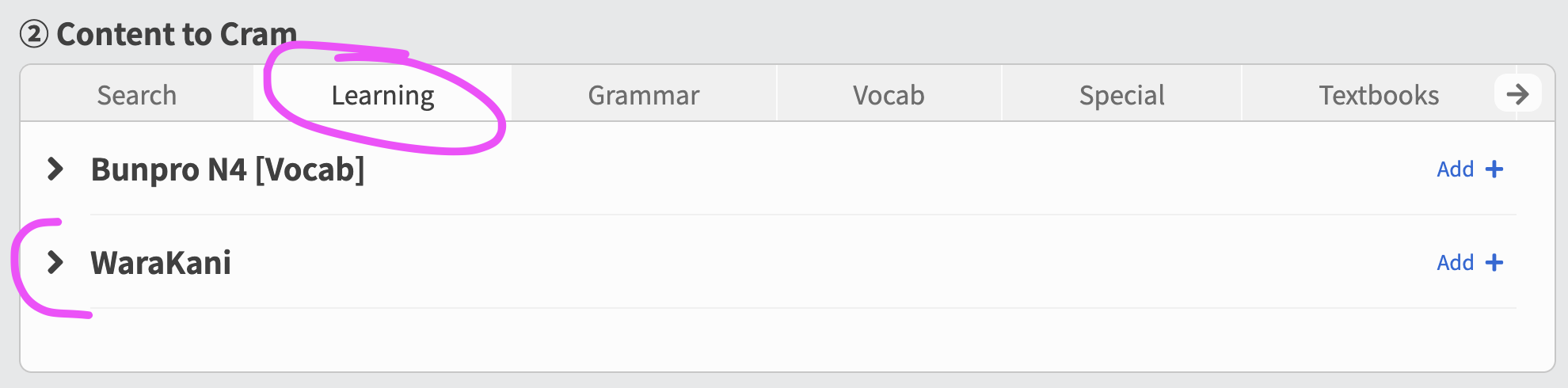Select the Bunpro N4 [Vocab] deck title
Image resolution: width=1568 pixels, height=388 pixels.
227,169
